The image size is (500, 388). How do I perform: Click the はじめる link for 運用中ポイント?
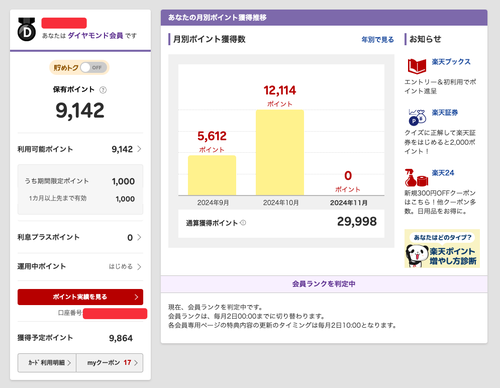tap(120, 267)
